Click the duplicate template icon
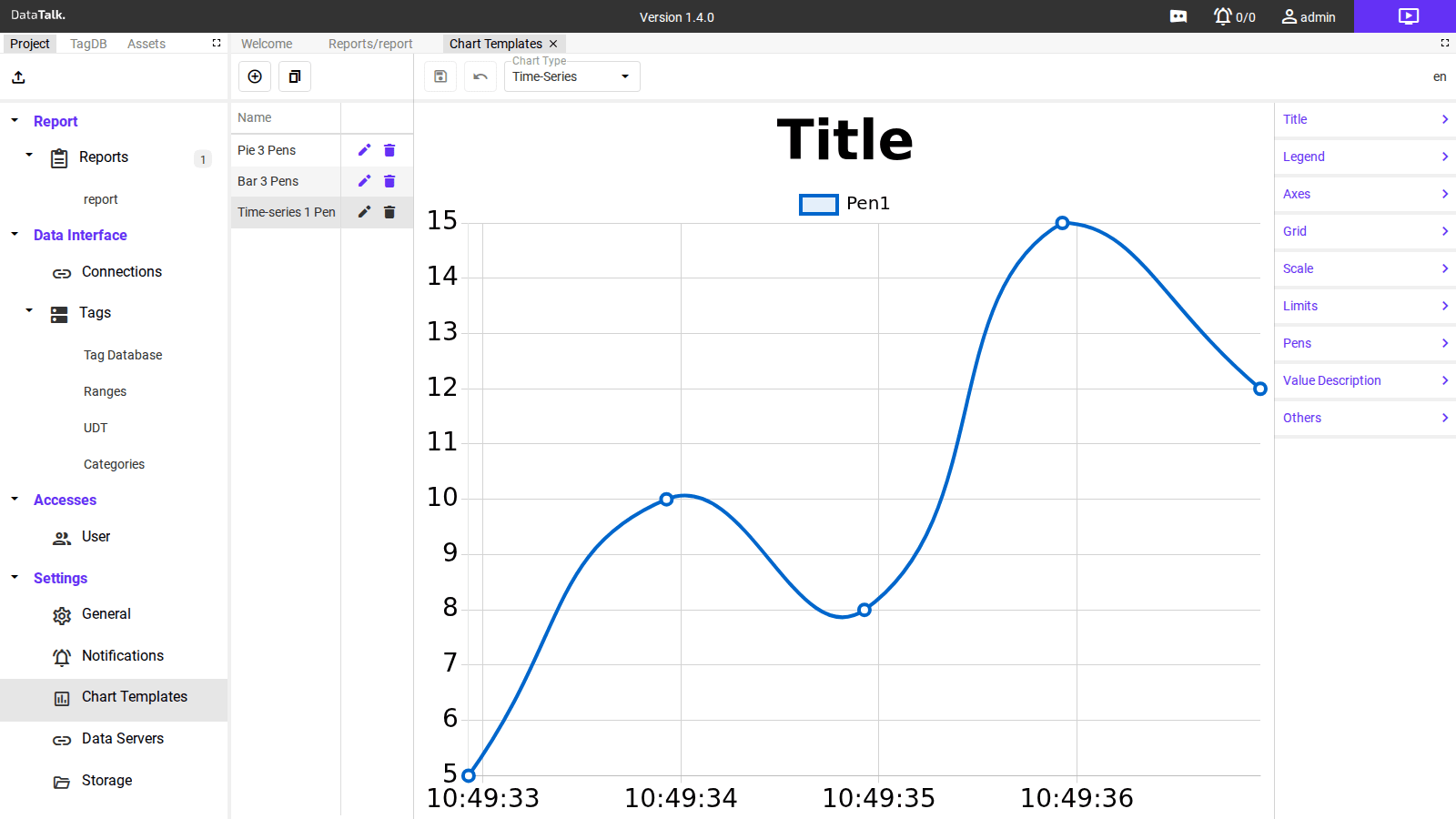Screen dimensions: 1456x819 coord(295,76)
